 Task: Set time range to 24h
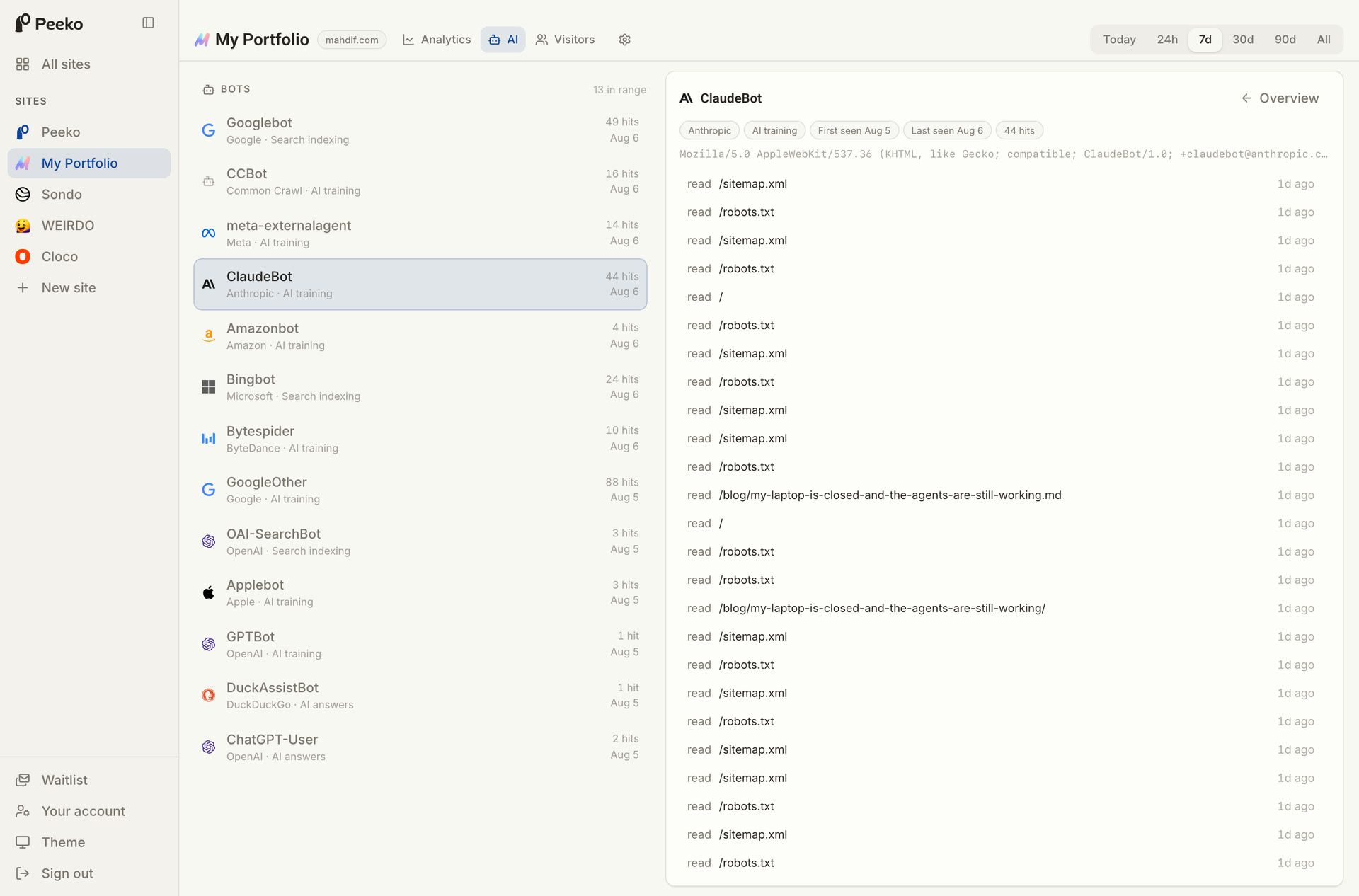1167,40
